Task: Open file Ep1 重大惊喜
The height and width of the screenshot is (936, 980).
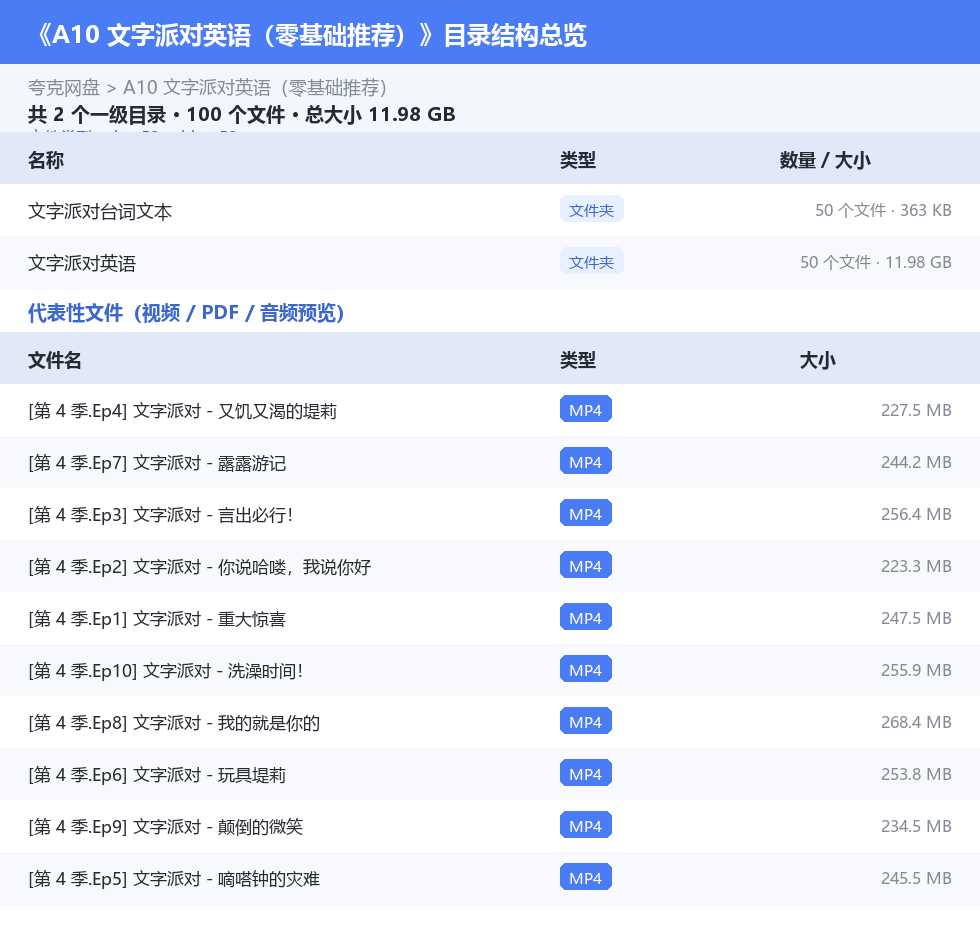Action: click(157, 619)
